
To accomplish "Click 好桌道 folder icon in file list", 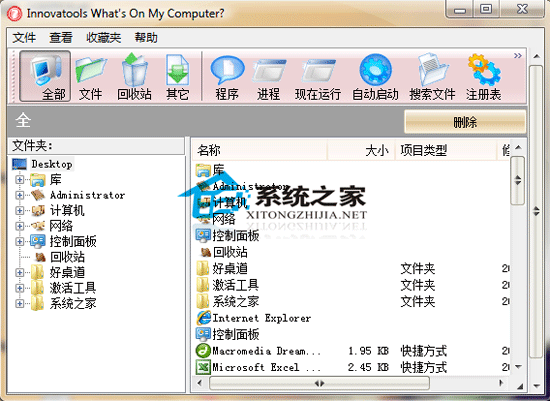I will point(203,269).
